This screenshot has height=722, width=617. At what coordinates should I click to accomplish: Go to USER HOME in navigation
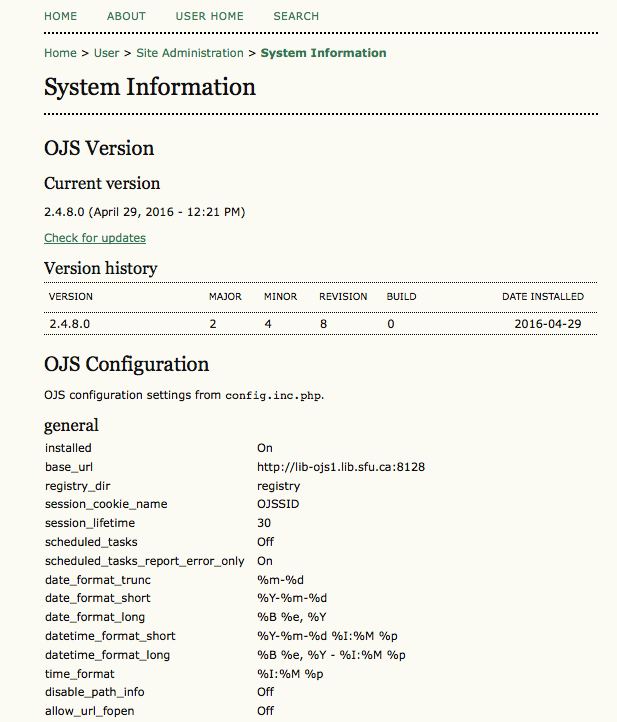coord(210,16)
